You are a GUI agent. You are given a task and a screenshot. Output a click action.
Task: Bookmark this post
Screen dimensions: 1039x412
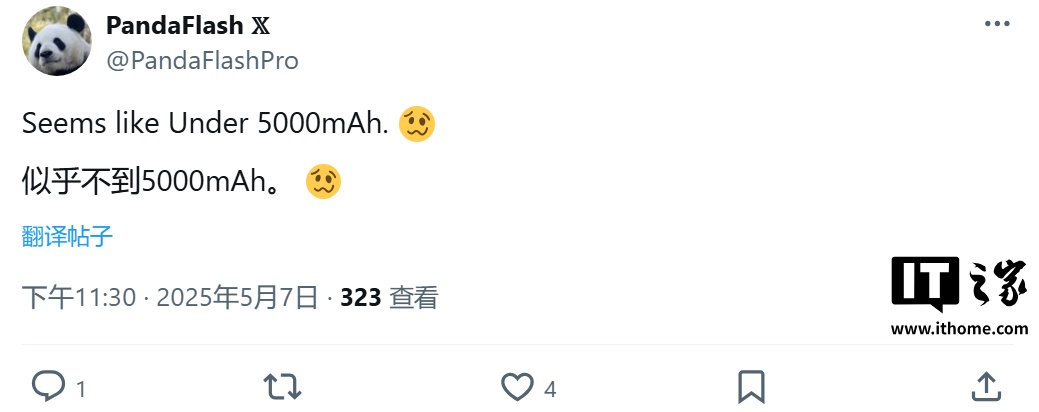coord(751,386)
